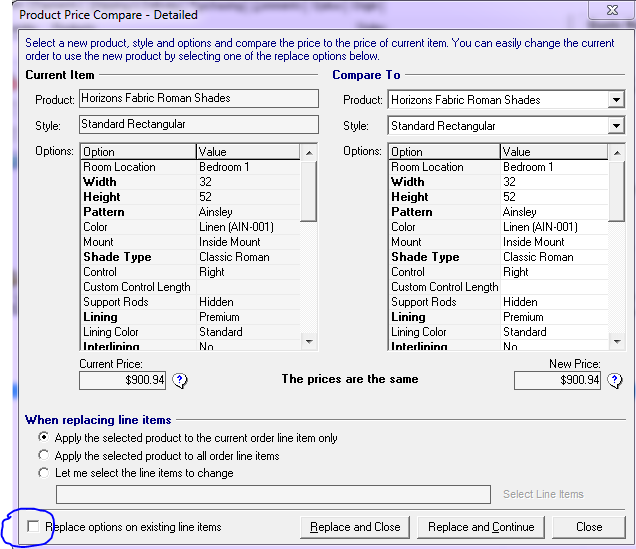
Task: Click Current Item options scrollbar thumb
Action: coord(309,191)
